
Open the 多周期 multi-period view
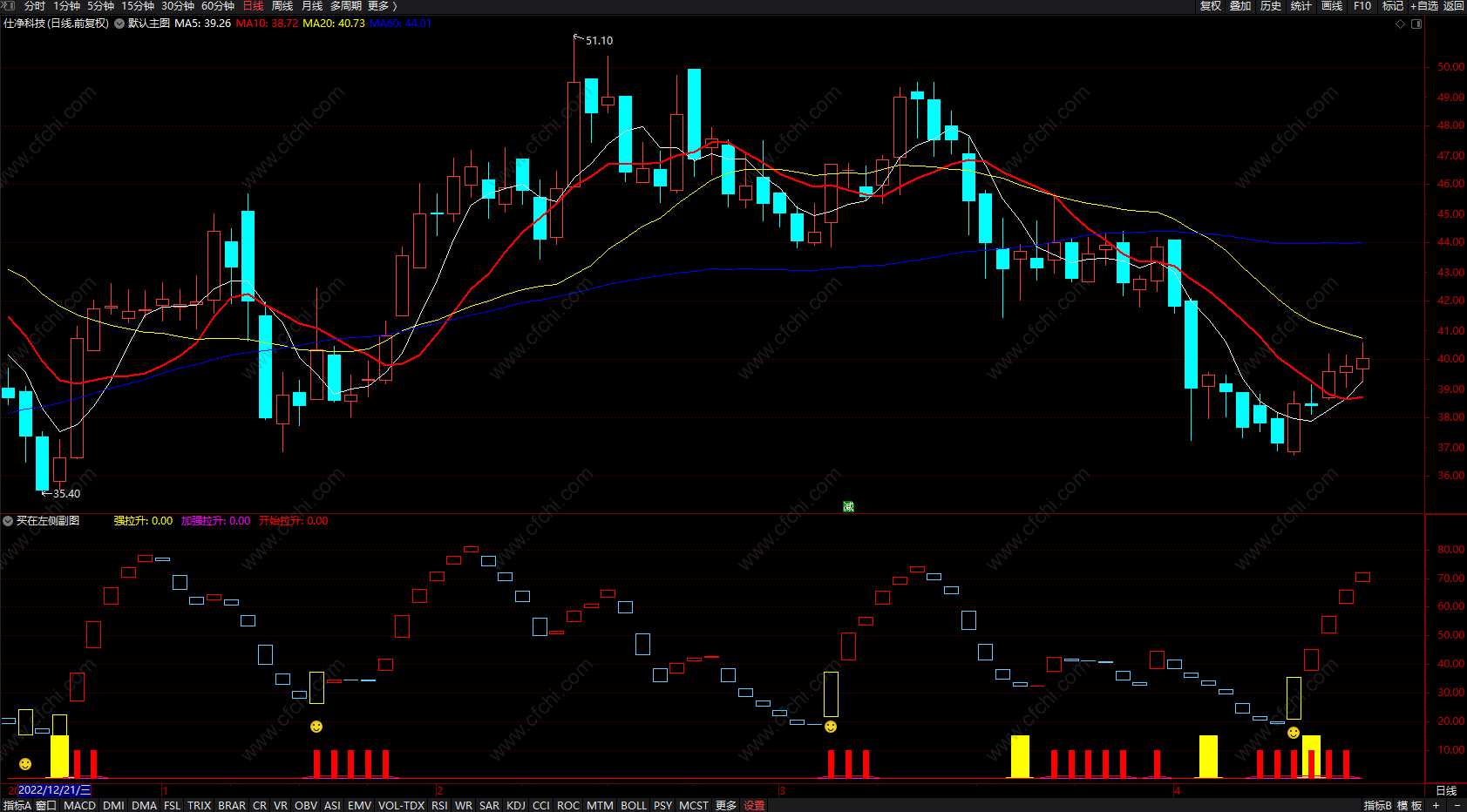point(346,6)
